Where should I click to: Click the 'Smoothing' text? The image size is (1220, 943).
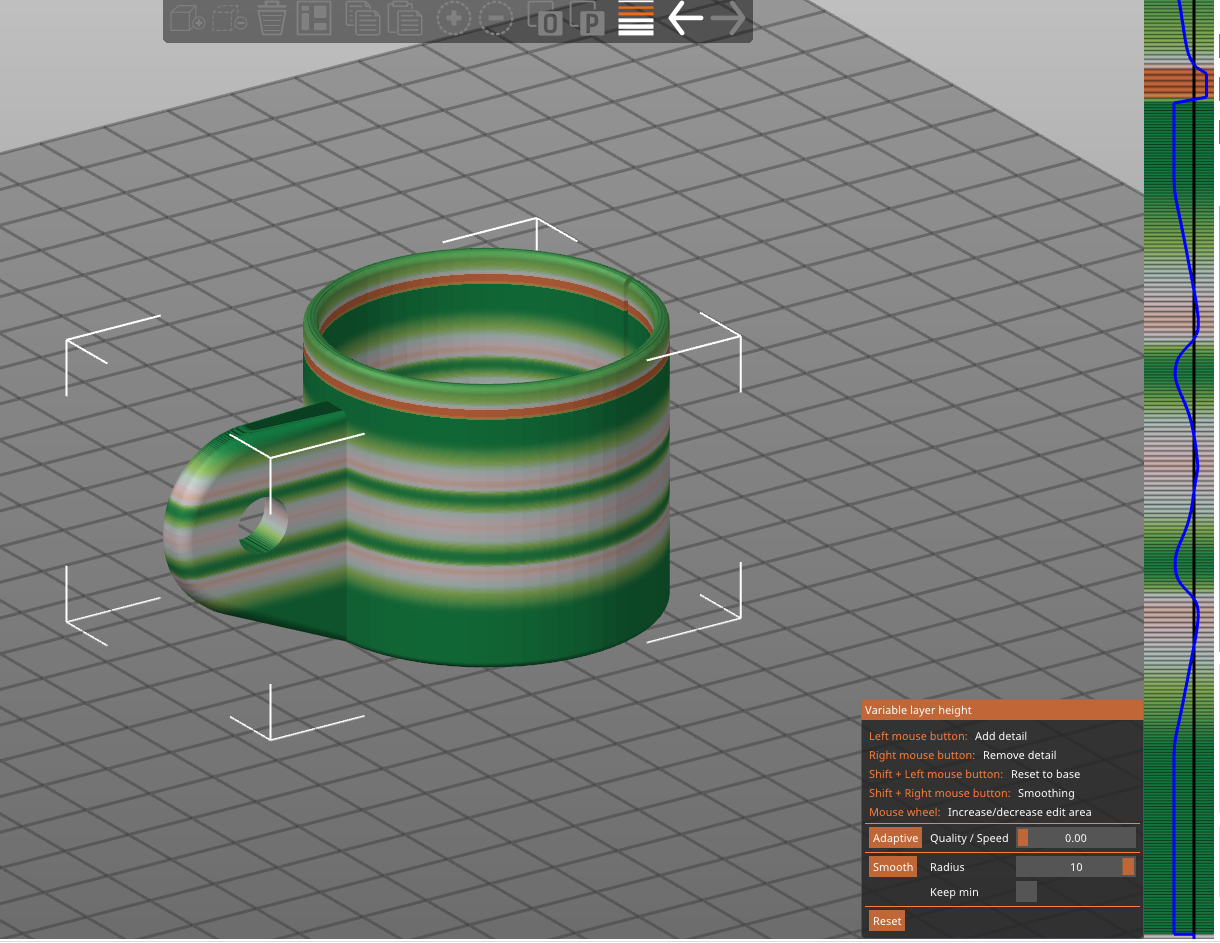point(1046,793)
